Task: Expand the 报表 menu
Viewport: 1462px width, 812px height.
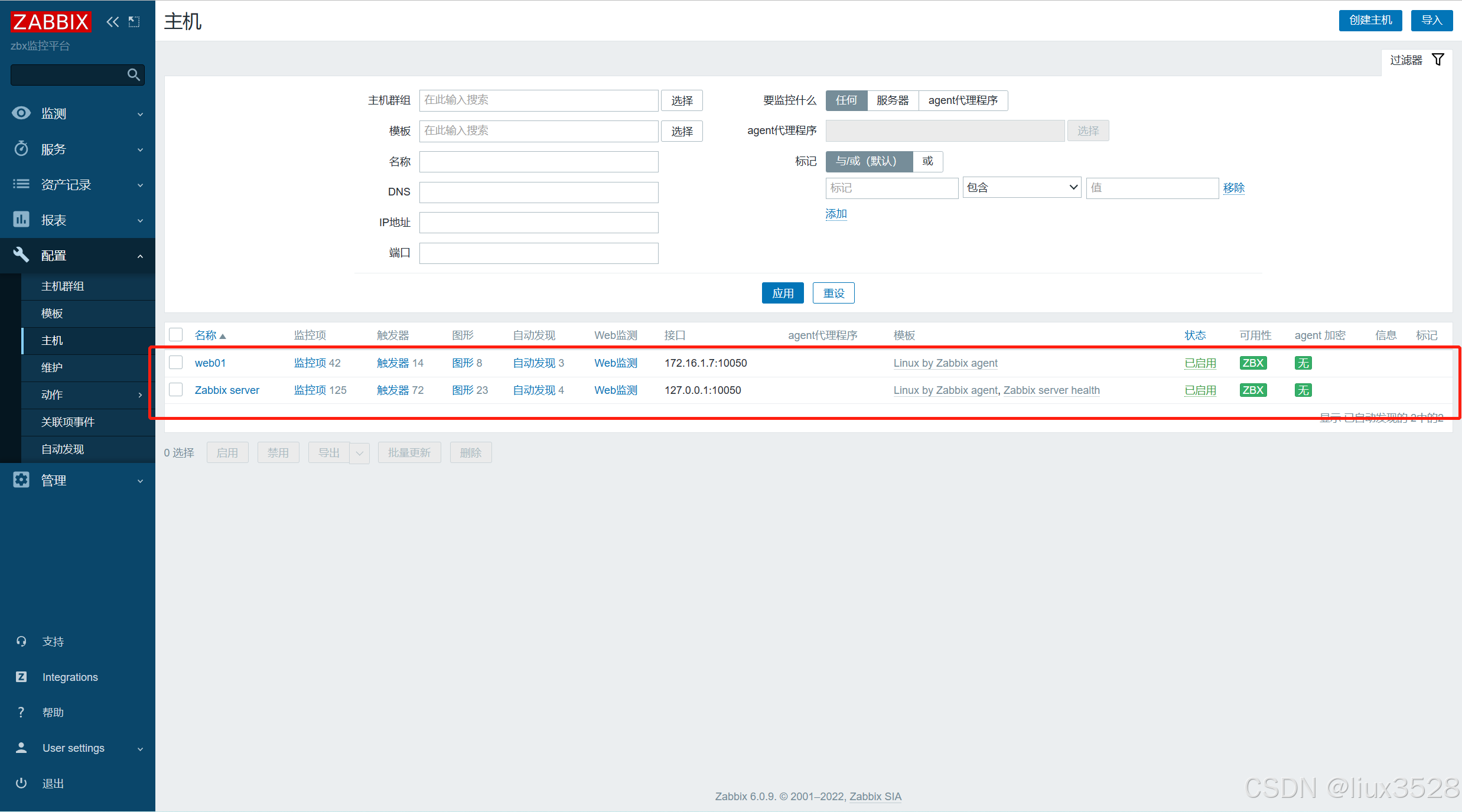Action: tap(140, 220)
